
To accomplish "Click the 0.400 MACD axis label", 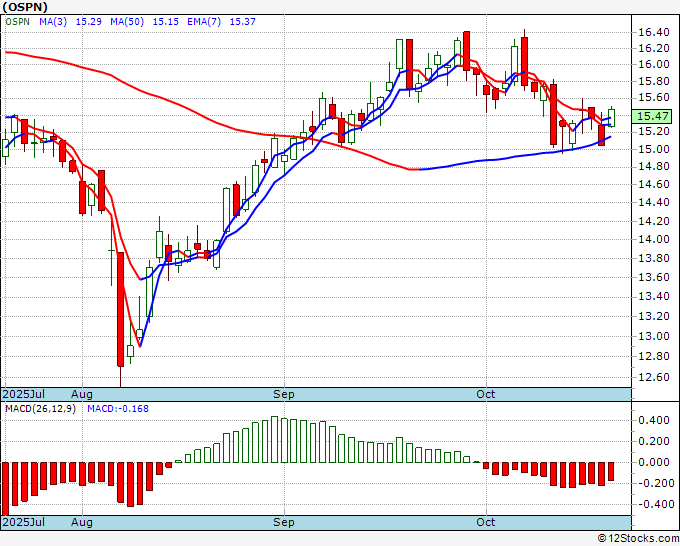I will pyautogui.click(x=656, y=420).
